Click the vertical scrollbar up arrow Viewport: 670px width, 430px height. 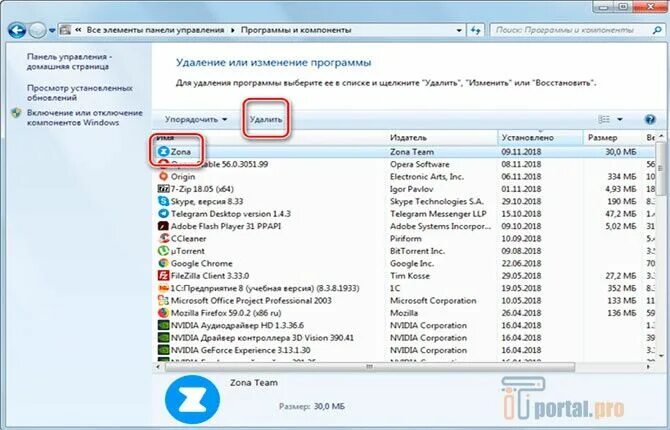tap(661, 136)
